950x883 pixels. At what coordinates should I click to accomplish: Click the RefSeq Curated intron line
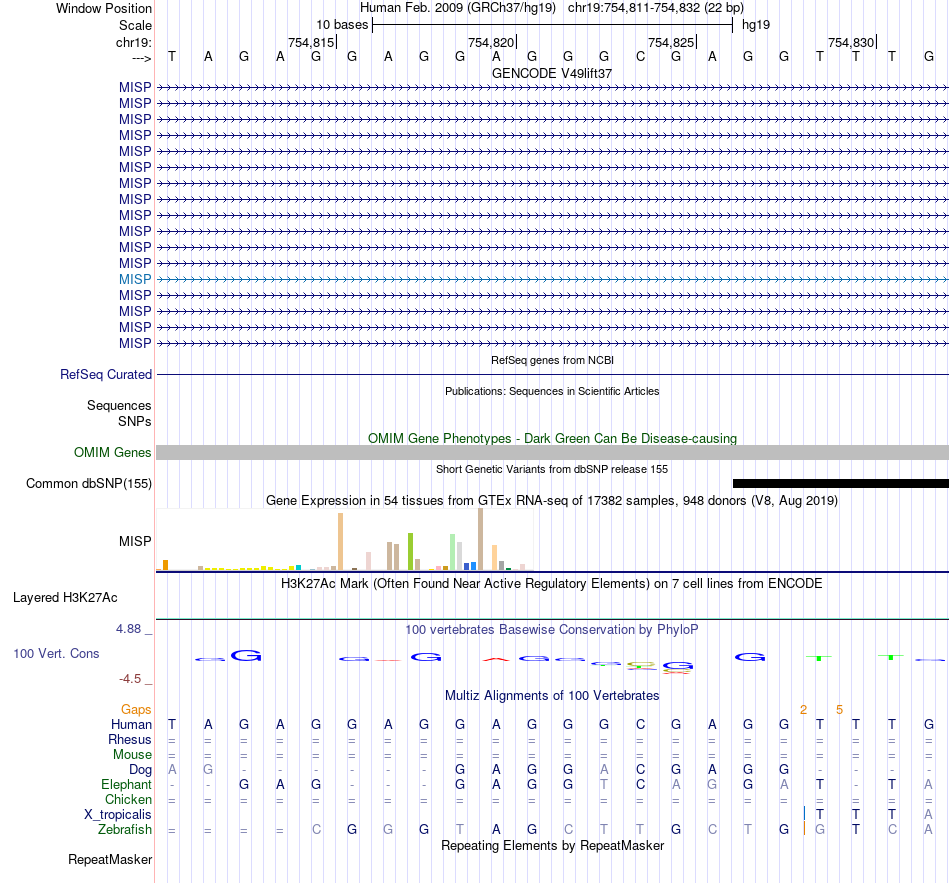[x=553, y=375]
